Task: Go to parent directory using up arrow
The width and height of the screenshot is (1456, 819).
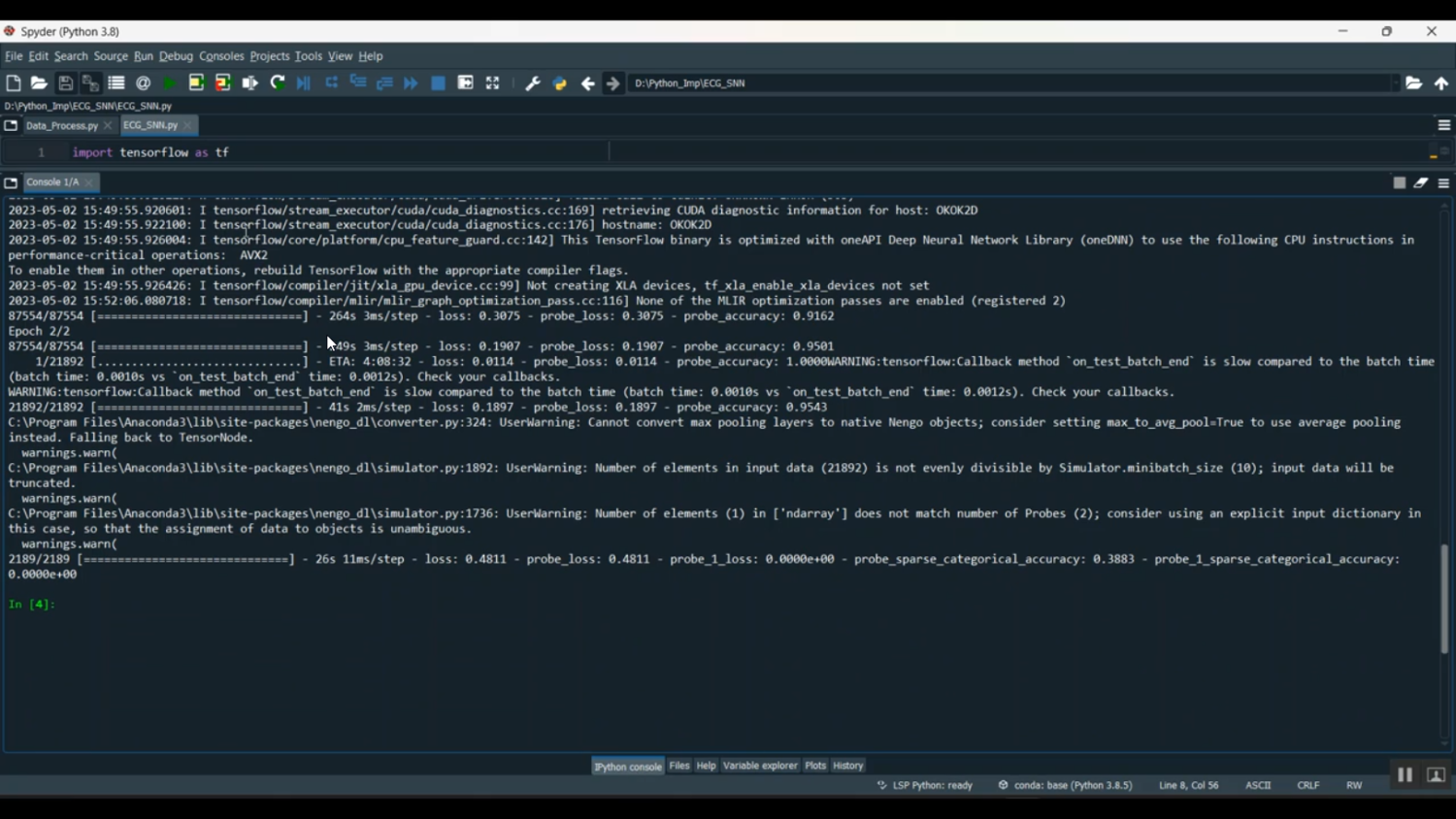Action: (1441, 83)
